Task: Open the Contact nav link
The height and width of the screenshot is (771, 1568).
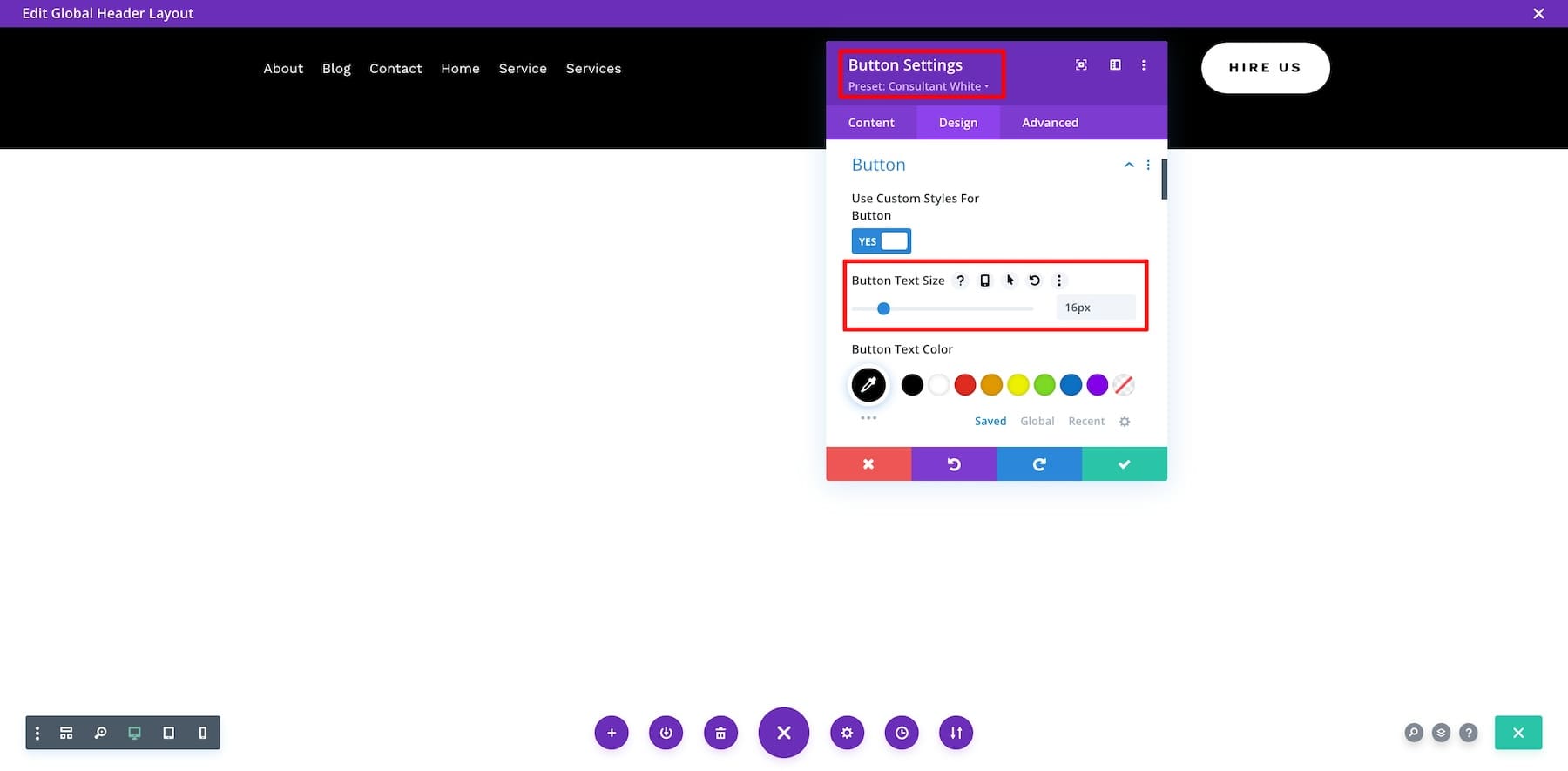Action: tap(395, 68)
